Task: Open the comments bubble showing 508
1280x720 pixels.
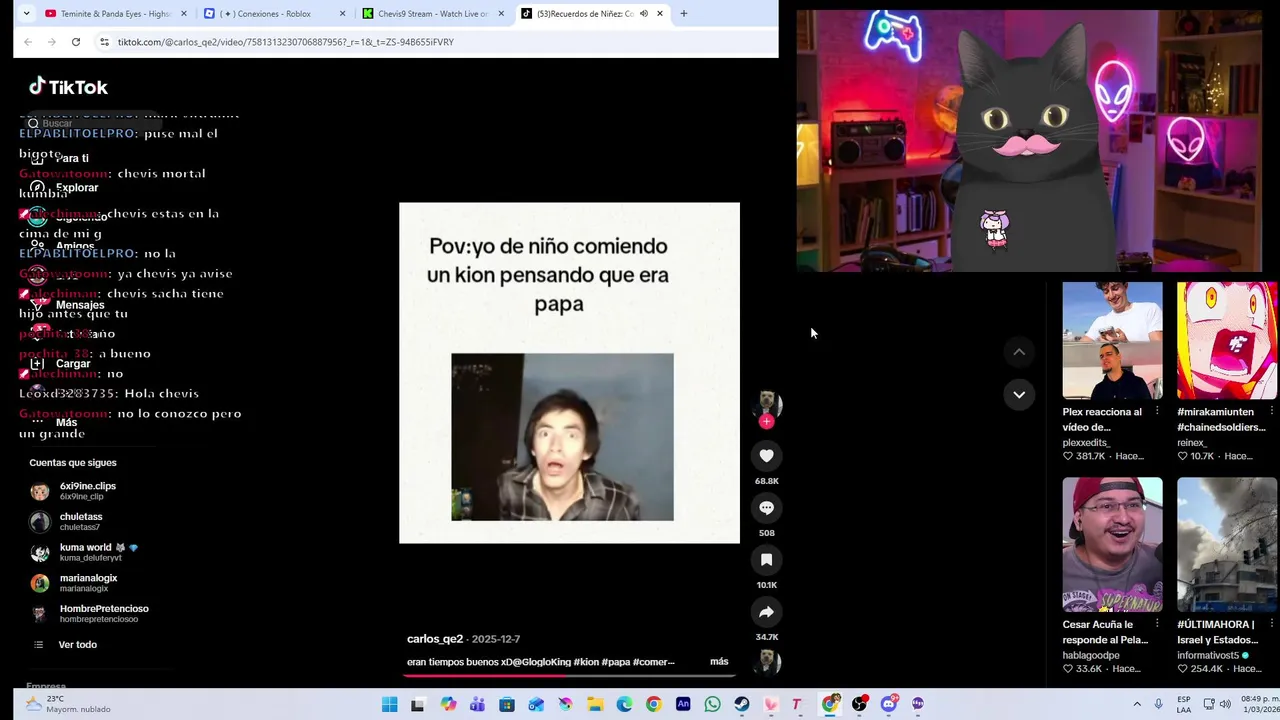Action: [766, 508]
